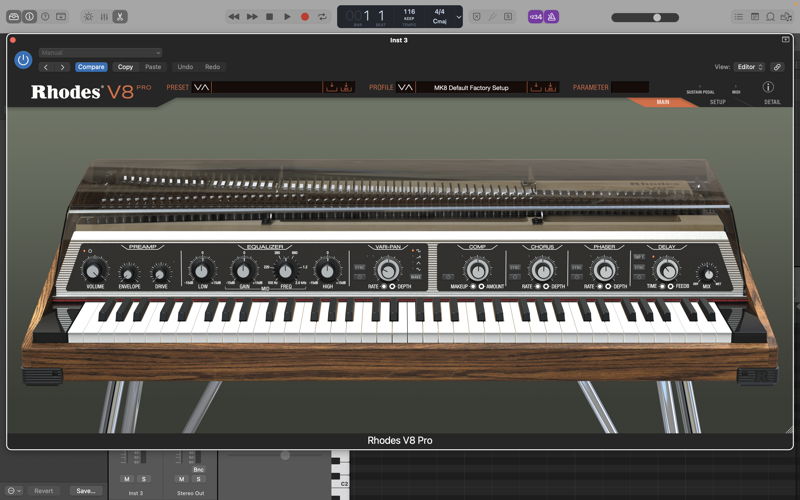The width and height of the screenshot is (800, 500).
Task: Mute the Inst 3 channel strip
Action: [x=127, y=479]
